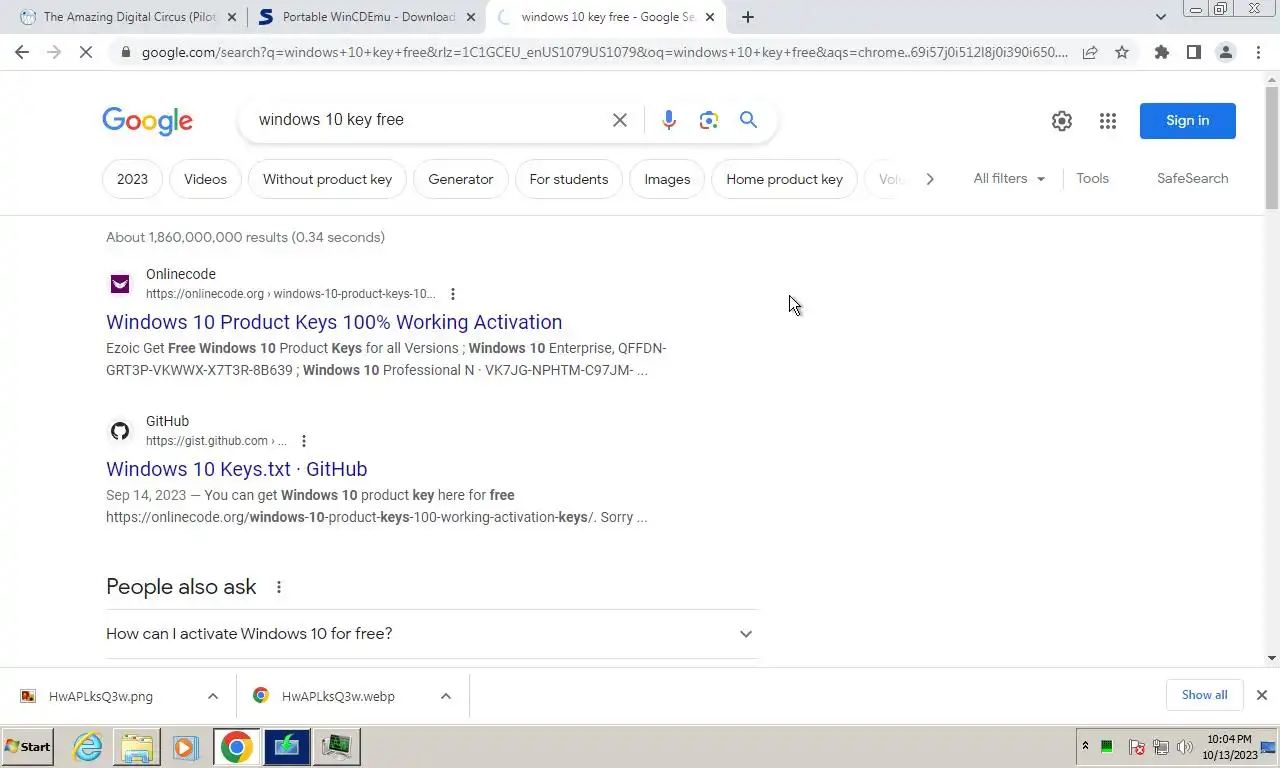Select the For students chip
This screenshot has width=1280, height=768.
tap(569, 179)
